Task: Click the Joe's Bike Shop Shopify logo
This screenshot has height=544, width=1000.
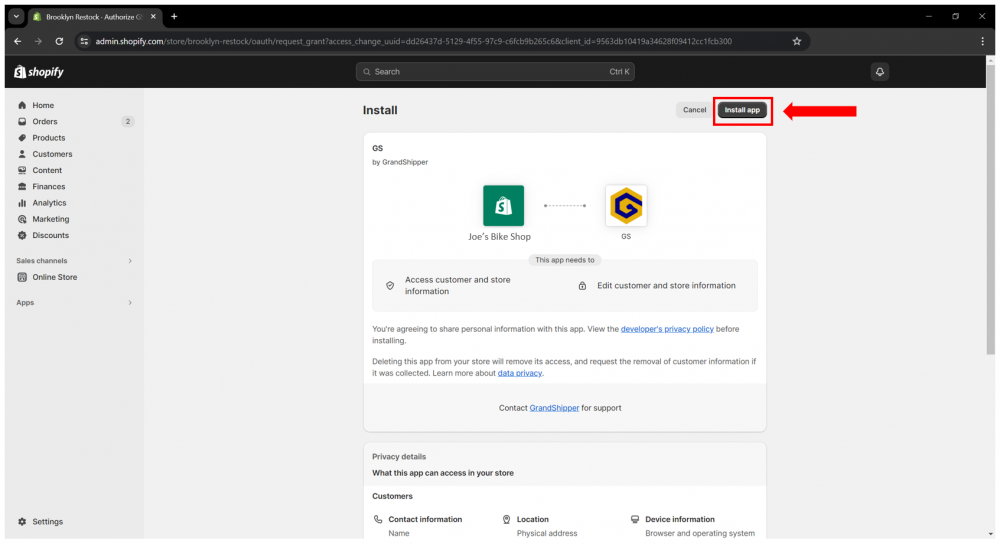Action: click(503, 205)
